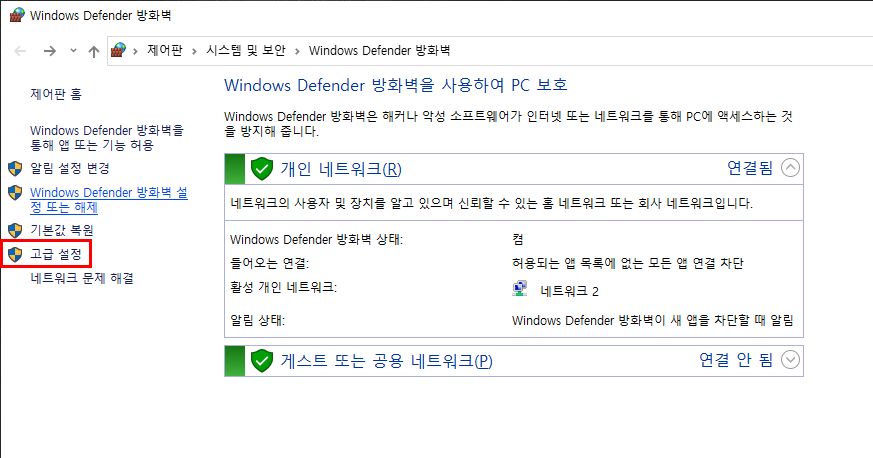Go up one level with the up arrow
Viewport: 873px width, 458px height.
[94, 51]
